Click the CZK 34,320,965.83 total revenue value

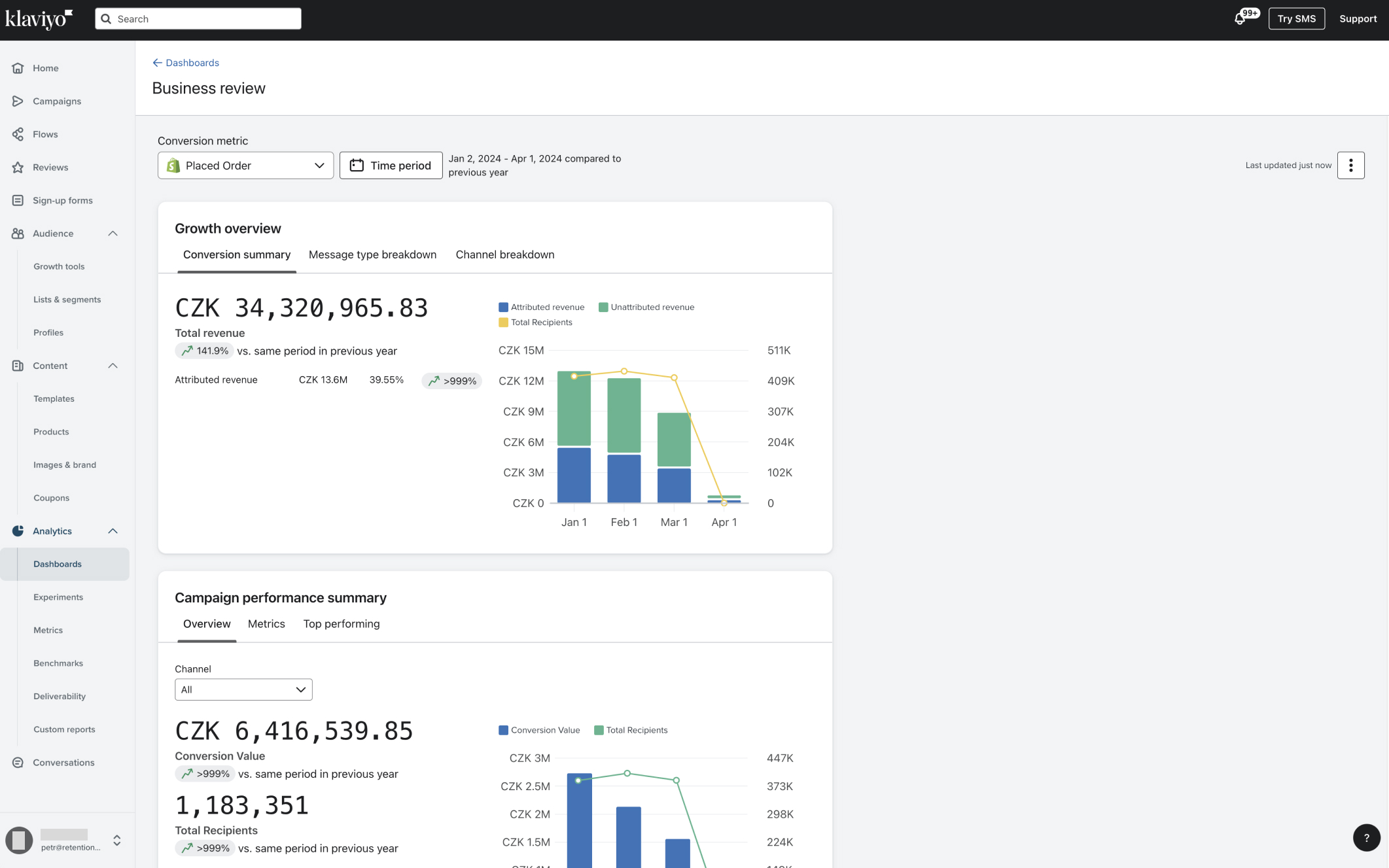point(302,308)
